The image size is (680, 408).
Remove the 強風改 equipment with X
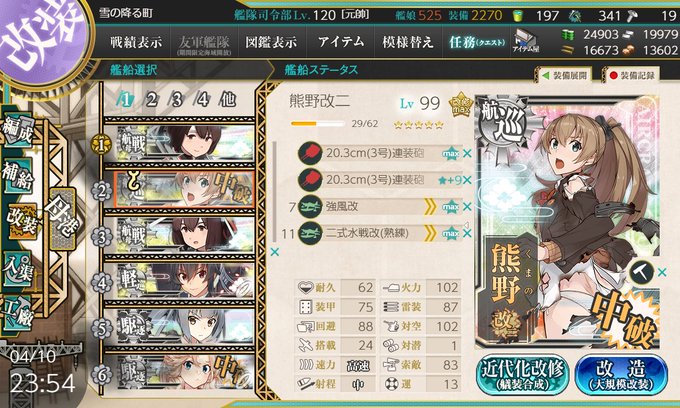[467, 207]
